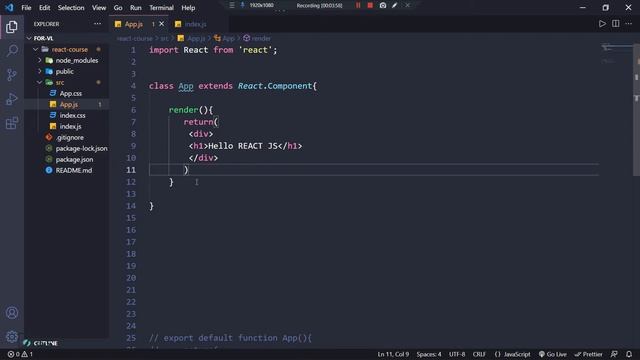
Task: Open package.json file
Action: [x=67, y=160]
